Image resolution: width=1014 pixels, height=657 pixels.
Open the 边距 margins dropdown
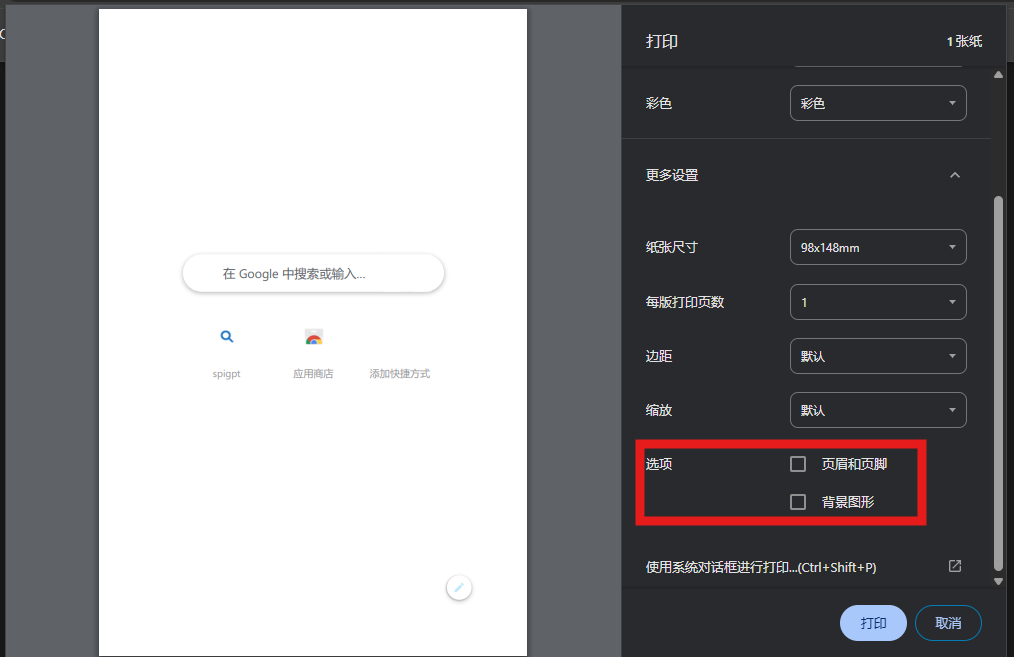pos(878,356)
